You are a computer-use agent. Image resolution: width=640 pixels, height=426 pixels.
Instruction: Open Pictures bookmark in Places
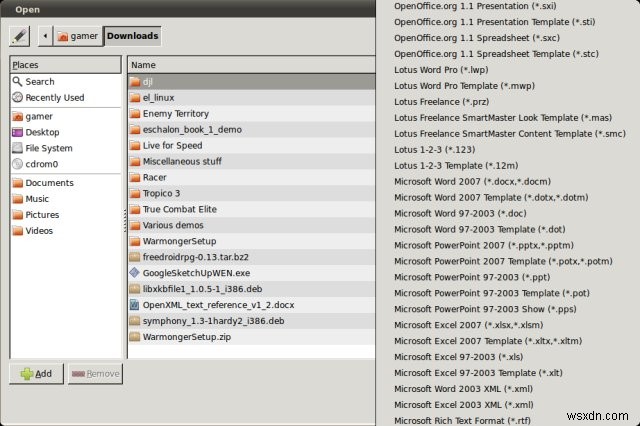[66, 215]
